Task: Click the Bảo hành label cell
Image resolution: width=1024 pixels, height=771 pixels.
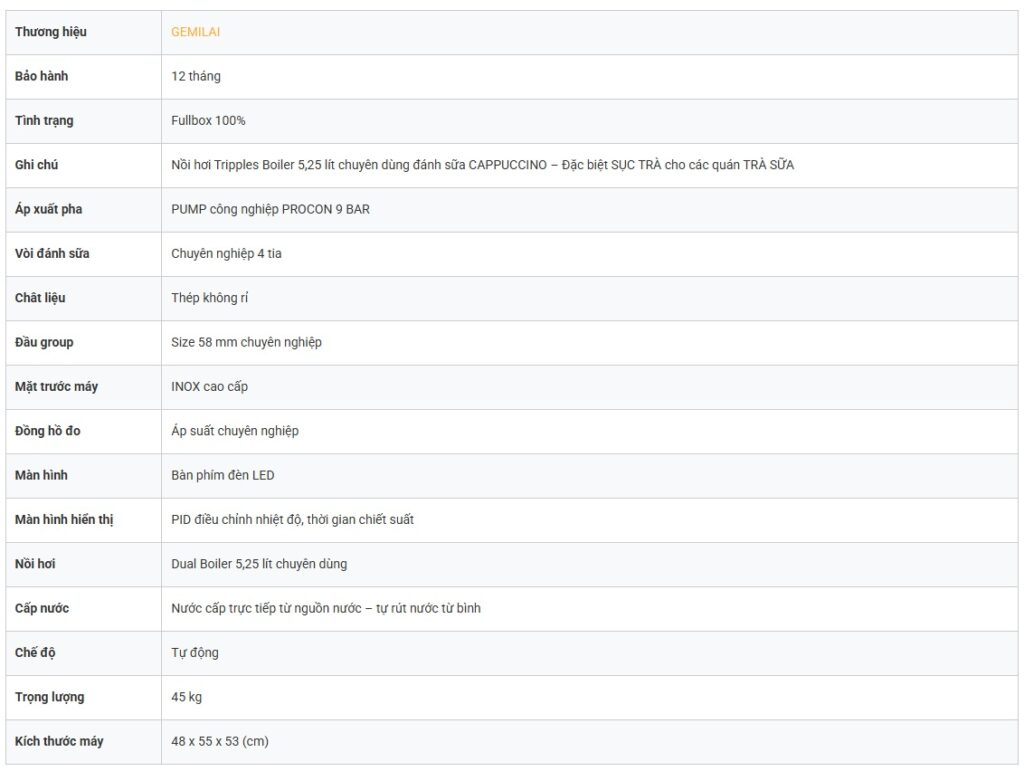Action: [42, 76]
